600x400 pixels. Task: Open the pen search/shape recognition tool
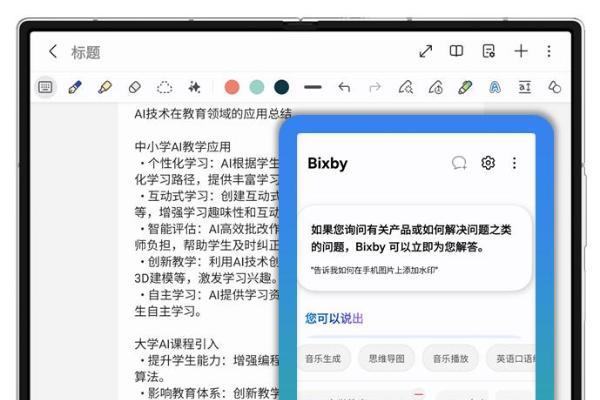coord(405,87)
